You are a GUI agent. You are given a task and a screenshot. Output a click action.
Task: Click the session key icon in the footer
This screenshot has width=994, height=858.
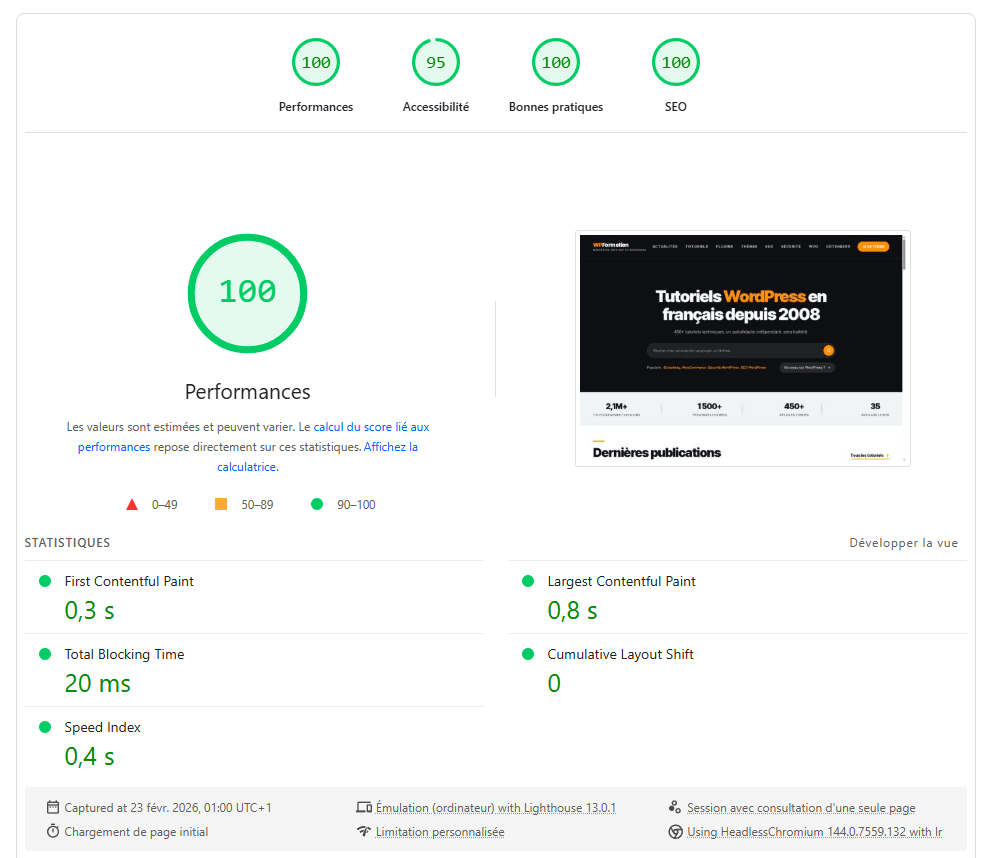675,806
